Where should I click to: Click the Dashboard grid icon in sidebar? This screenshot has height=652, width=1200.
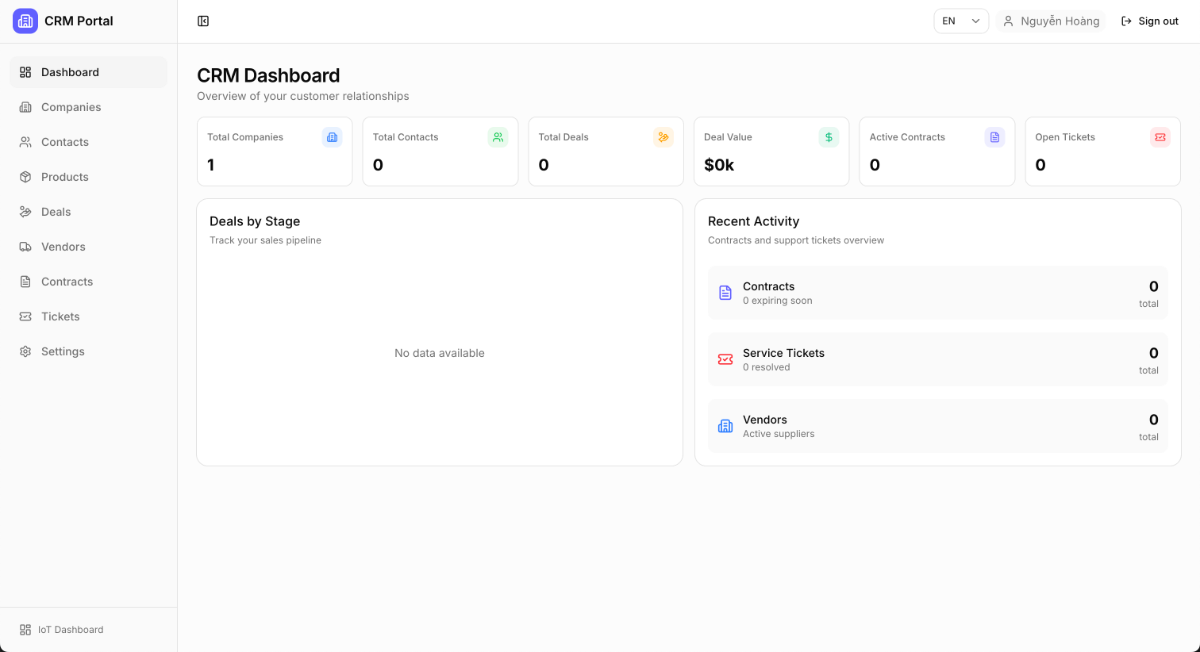pyautogui.click(x=26, y=72)
